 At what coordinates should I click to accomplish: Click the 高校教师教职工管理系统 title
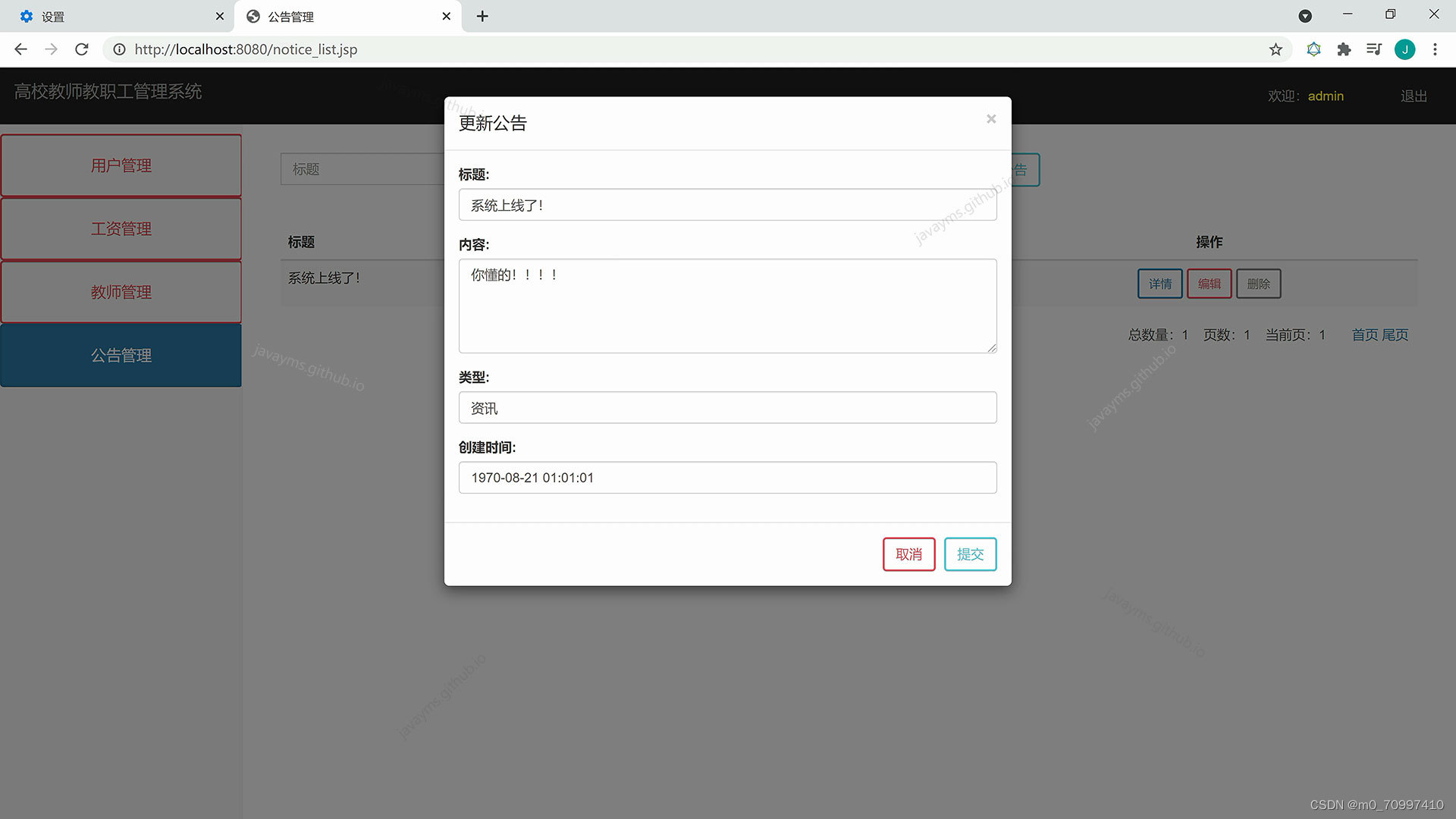tap(108, 92)
